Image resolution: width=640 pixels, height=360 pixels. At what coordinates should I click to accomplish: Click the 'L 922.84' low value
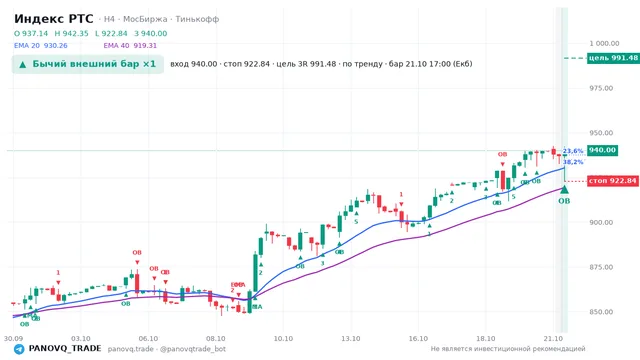coord(111,33)
